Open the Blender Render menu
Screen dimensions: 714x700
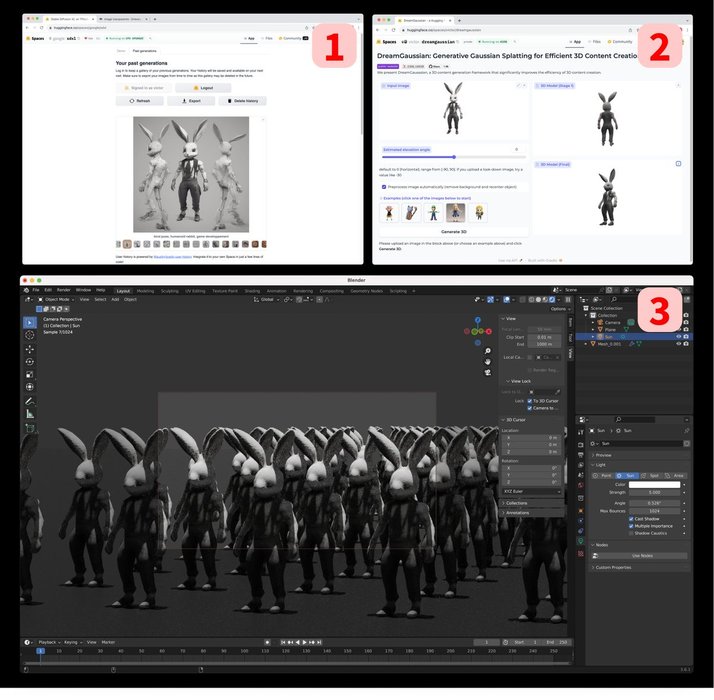(64, 290)
